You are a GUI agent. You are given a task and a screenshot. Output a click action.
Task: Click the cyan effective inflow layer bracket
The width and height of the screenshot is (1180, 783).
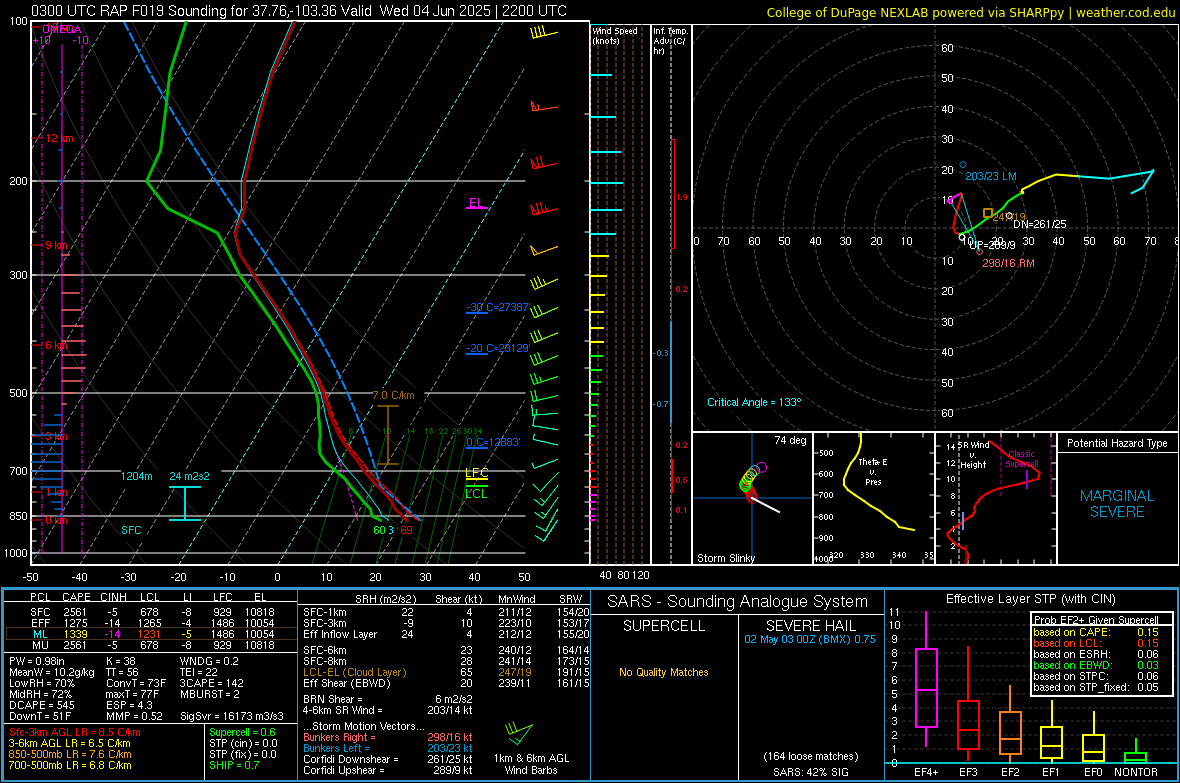tap(184, 503)
